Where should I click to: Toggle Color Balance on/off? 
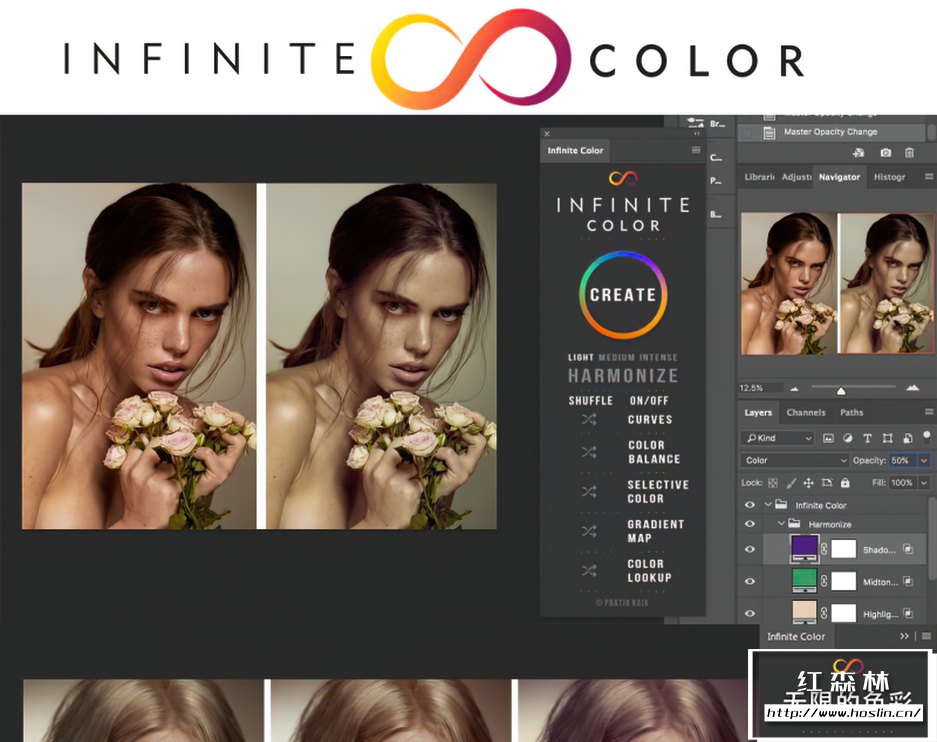654,452
